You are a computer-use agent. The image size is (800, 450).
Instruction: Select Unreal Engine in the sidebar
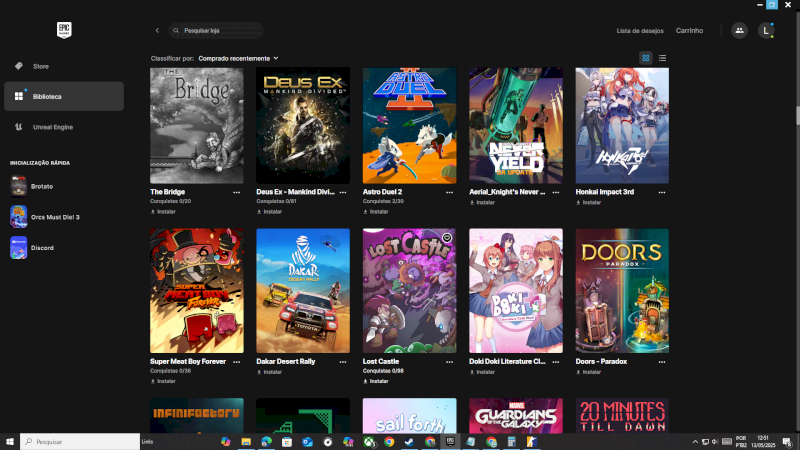[52, 127]
